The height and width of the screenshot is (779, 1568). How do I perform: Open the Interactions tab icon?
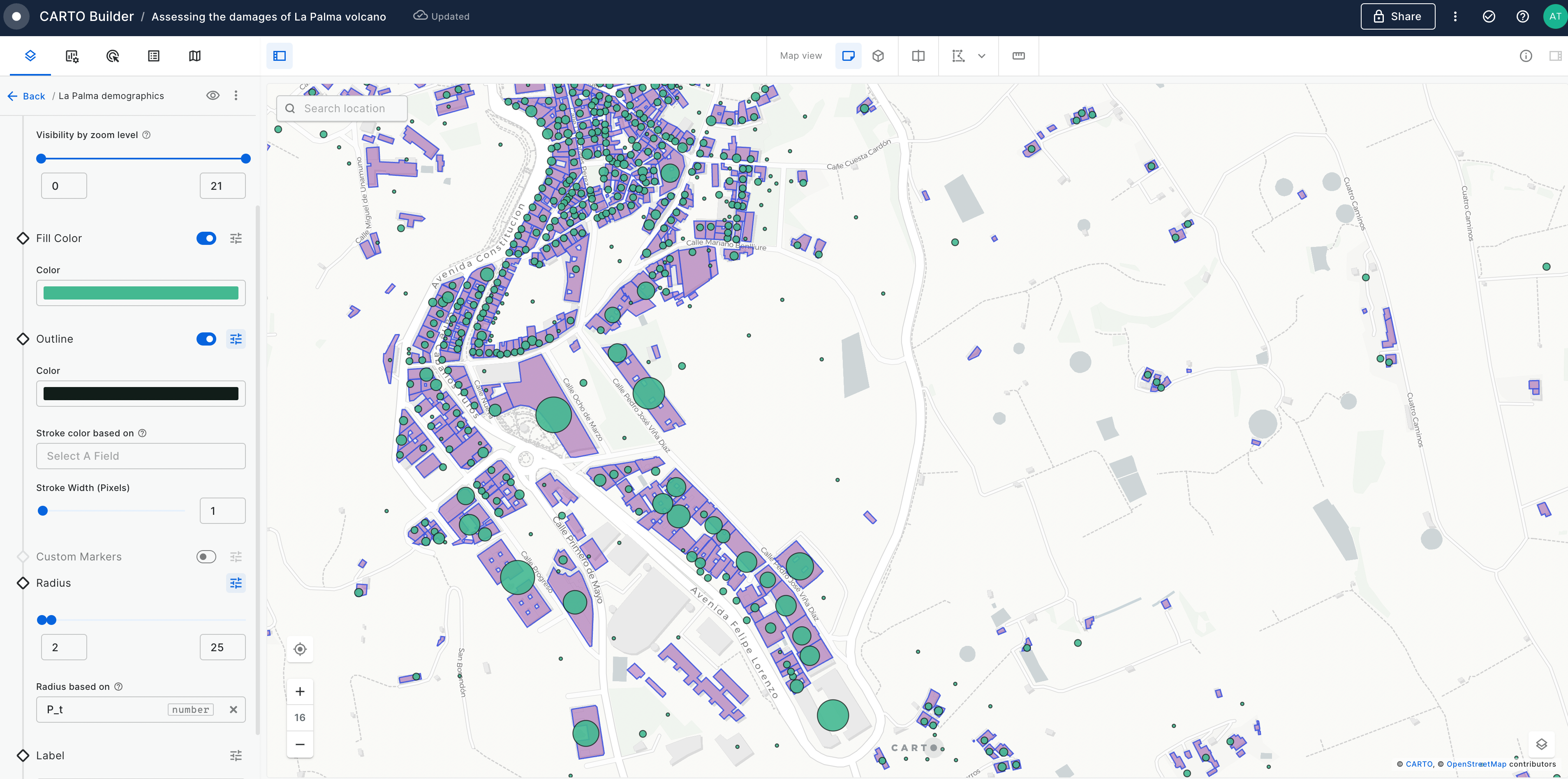point(113,56)
